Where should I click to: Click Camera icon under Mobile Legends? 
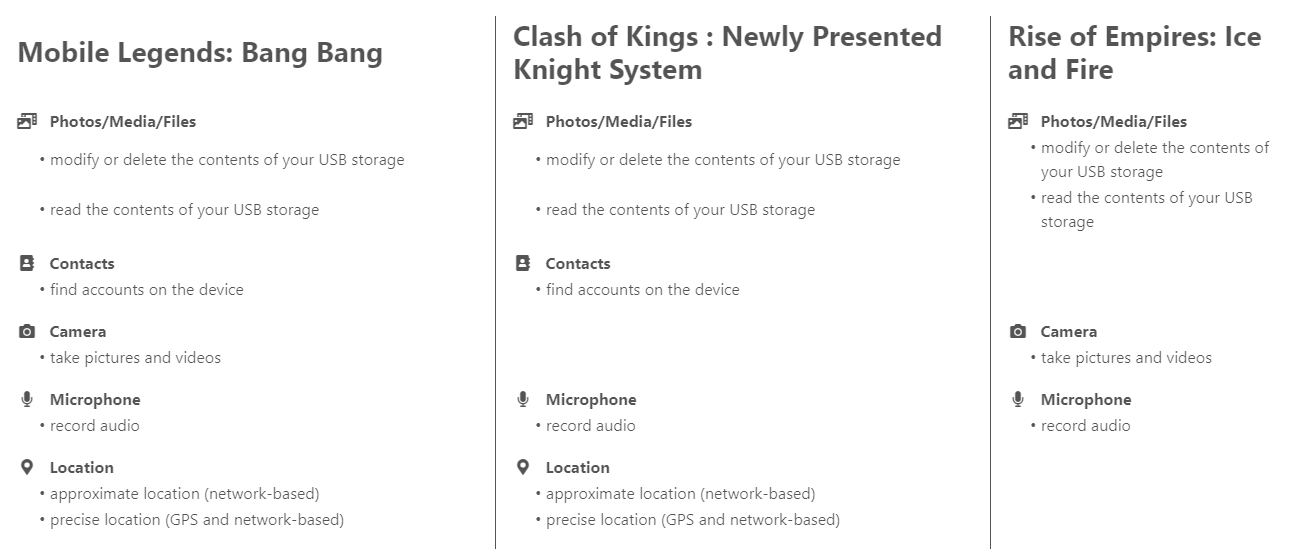(x=27, y=332)
